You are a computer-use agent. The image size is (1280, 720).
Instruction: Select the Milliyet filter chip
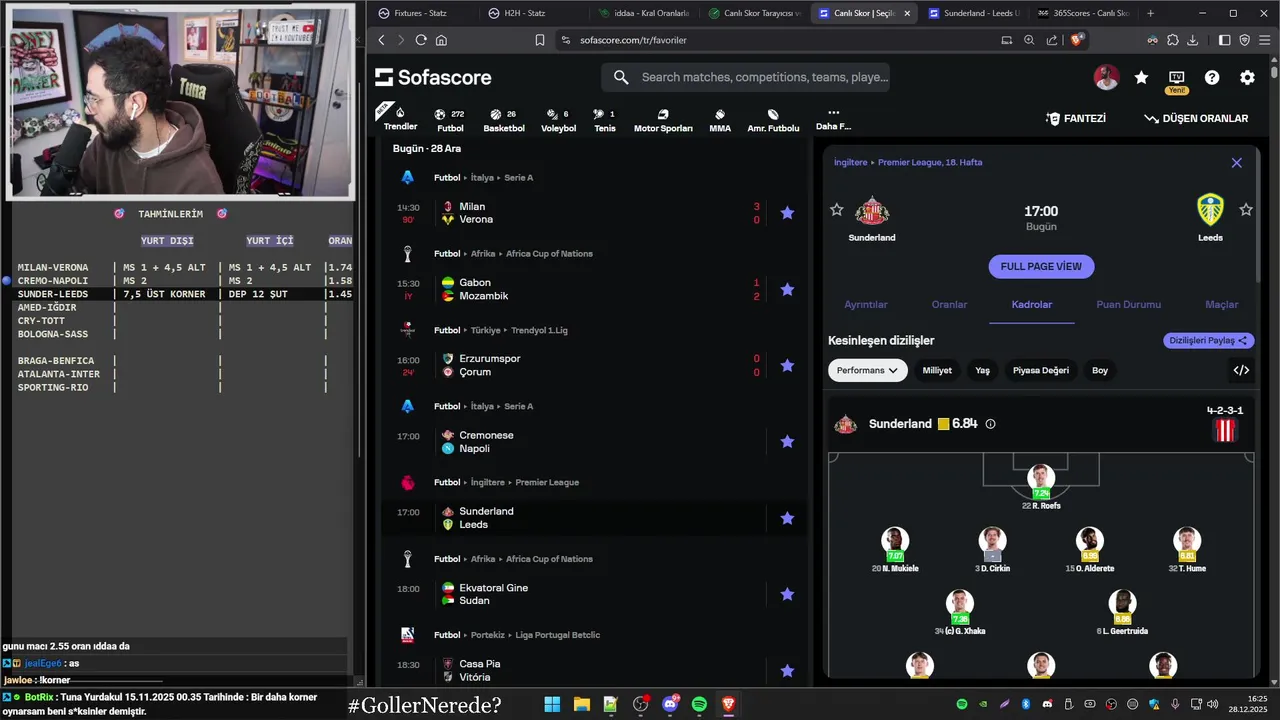937,370
